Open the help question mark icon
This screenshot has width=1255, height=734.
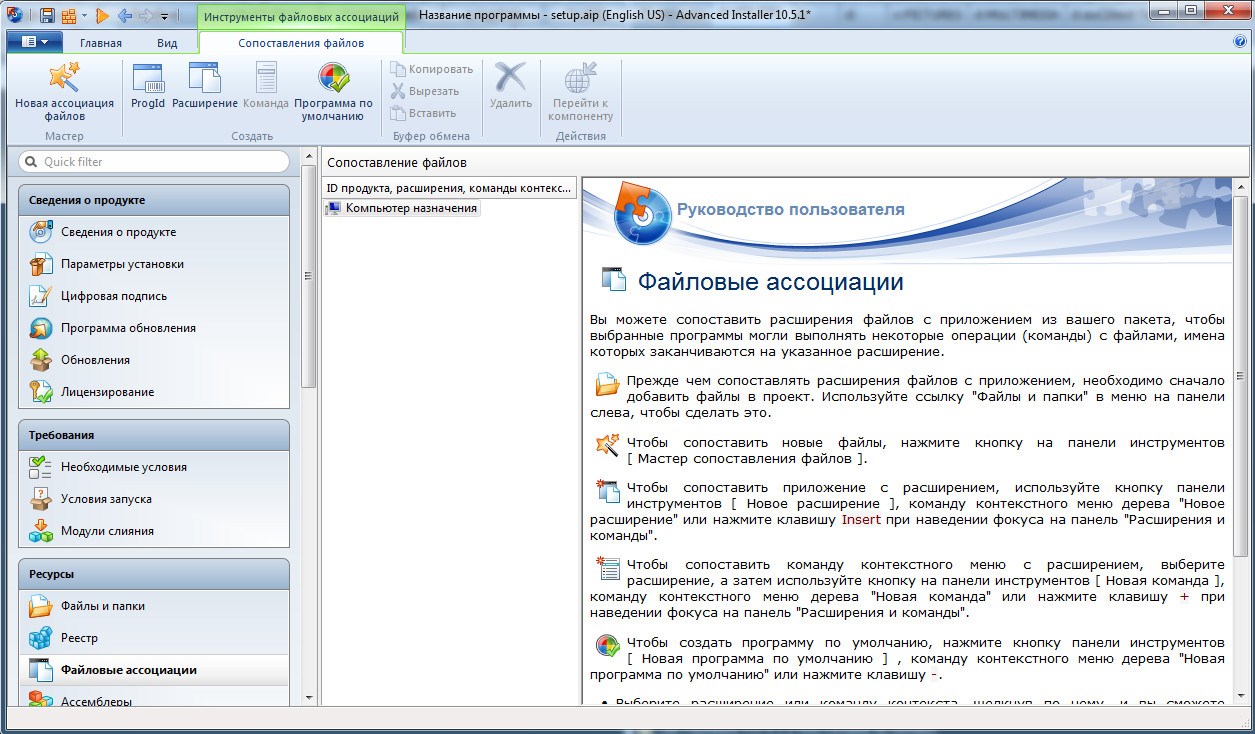coord(1240,42)
